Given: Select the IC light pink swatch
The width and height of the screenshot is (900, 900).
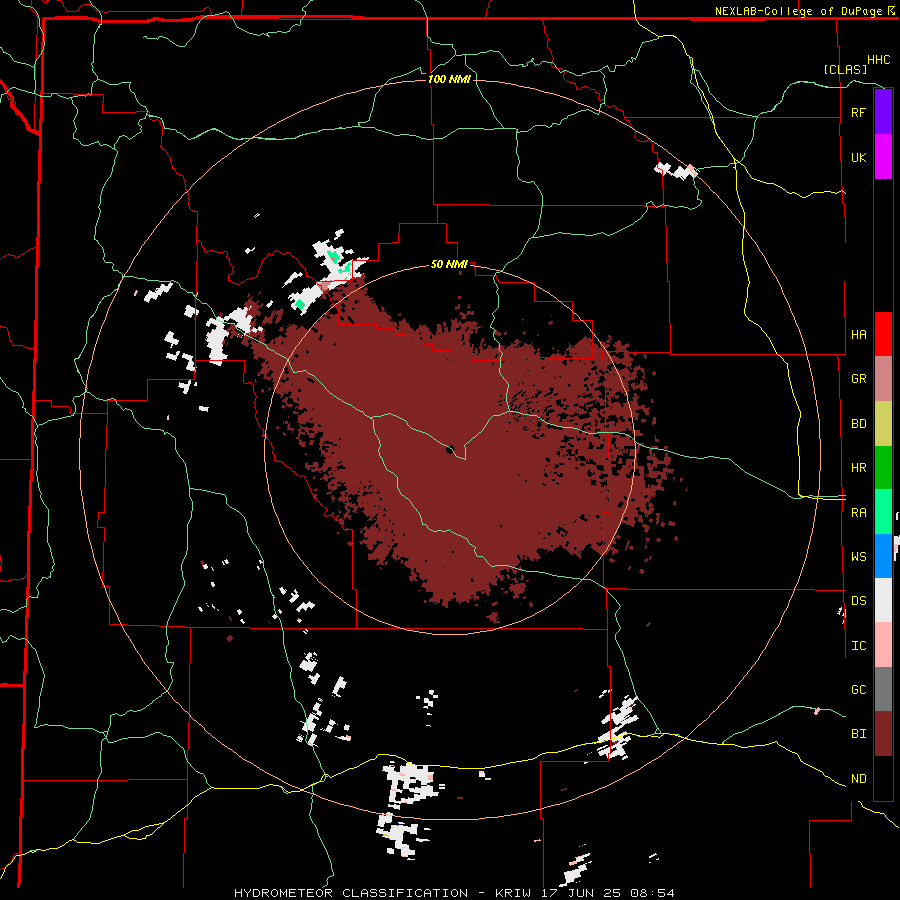Looking at the screenshot, I should 883,645.
